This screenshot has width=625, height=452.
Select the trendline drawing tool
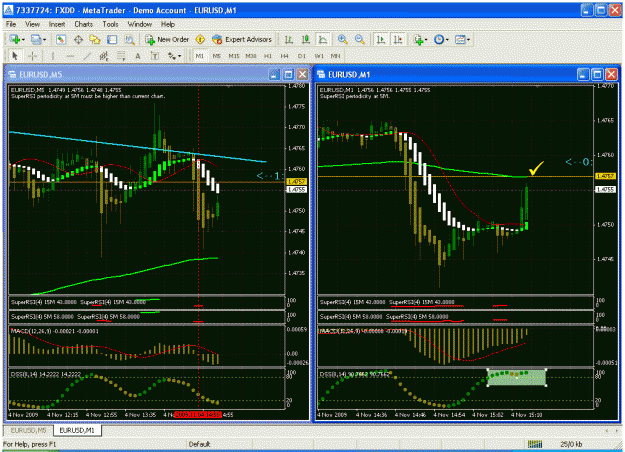point(87,56)
